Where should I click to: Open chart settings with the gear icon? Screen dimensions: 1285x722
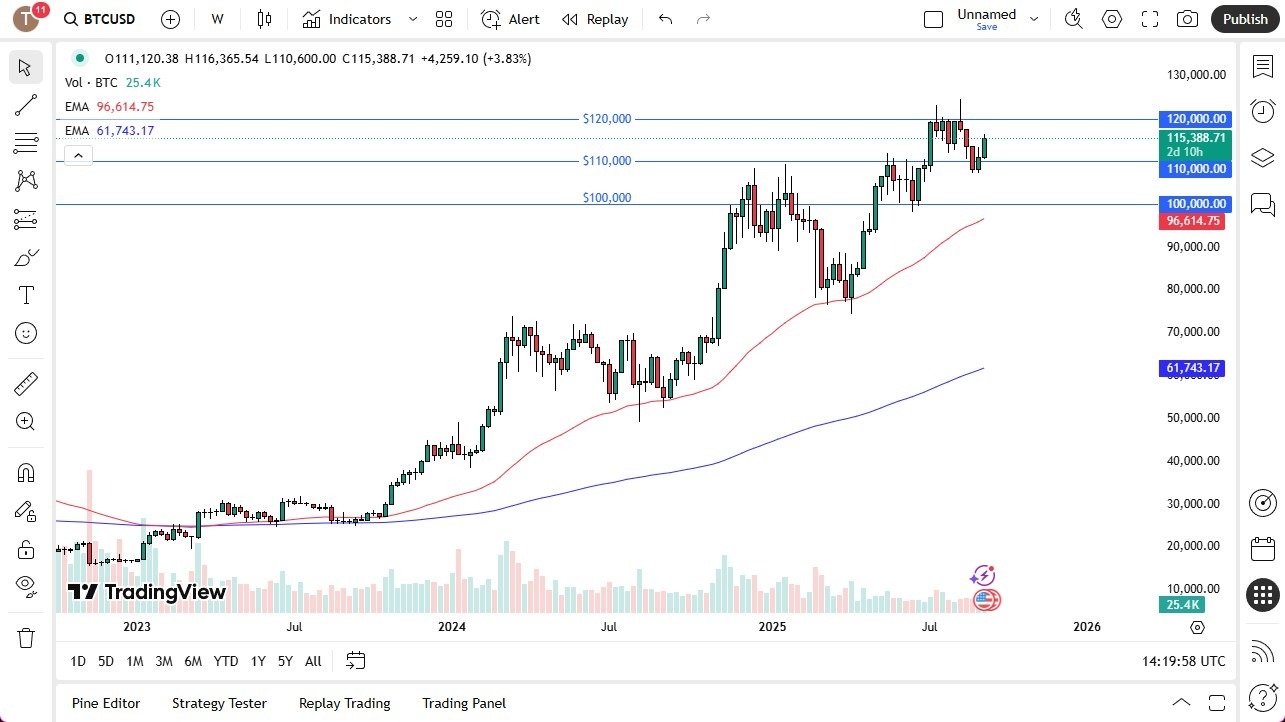click(x=1111, y=18)
